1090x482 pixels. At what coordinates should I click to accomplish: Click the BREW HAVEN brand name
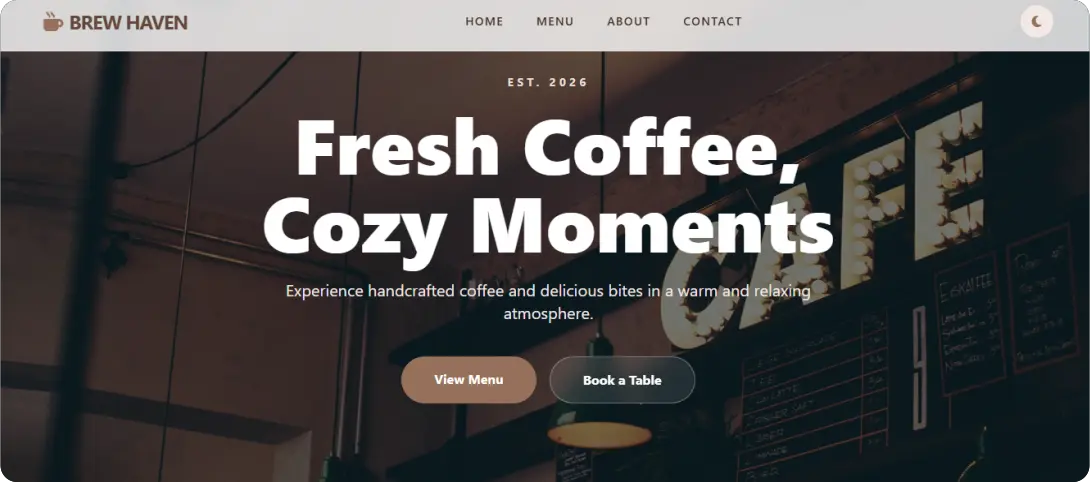(129, 23)
